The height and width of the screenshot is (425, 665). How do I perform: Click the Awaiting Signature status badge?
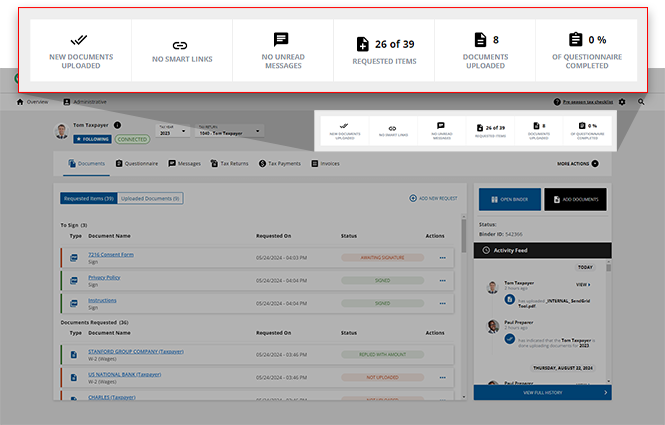382,258
